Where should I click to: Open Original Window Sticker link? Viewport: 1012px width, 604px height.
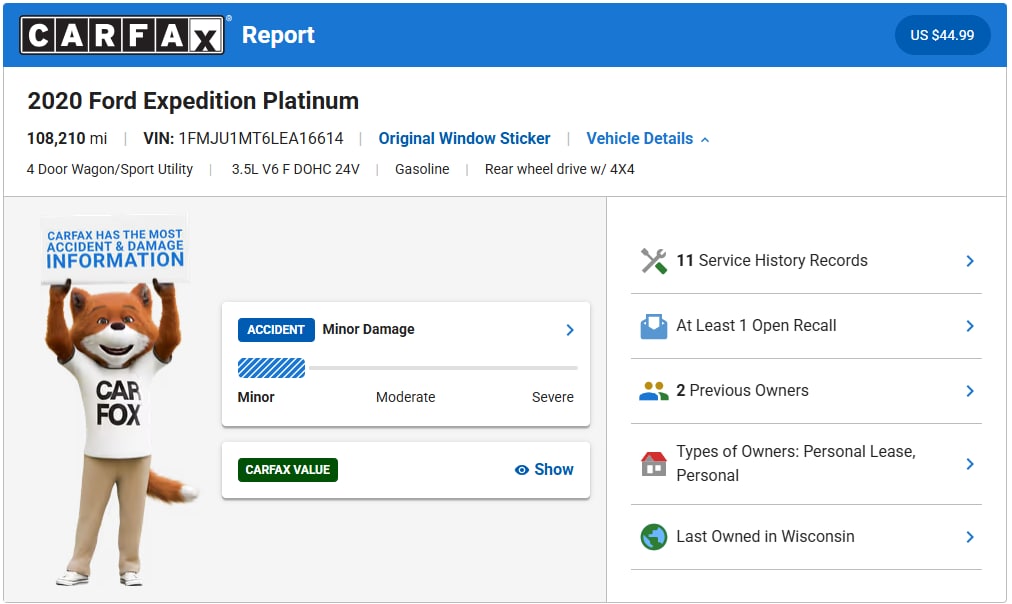[x=464, y=139]
